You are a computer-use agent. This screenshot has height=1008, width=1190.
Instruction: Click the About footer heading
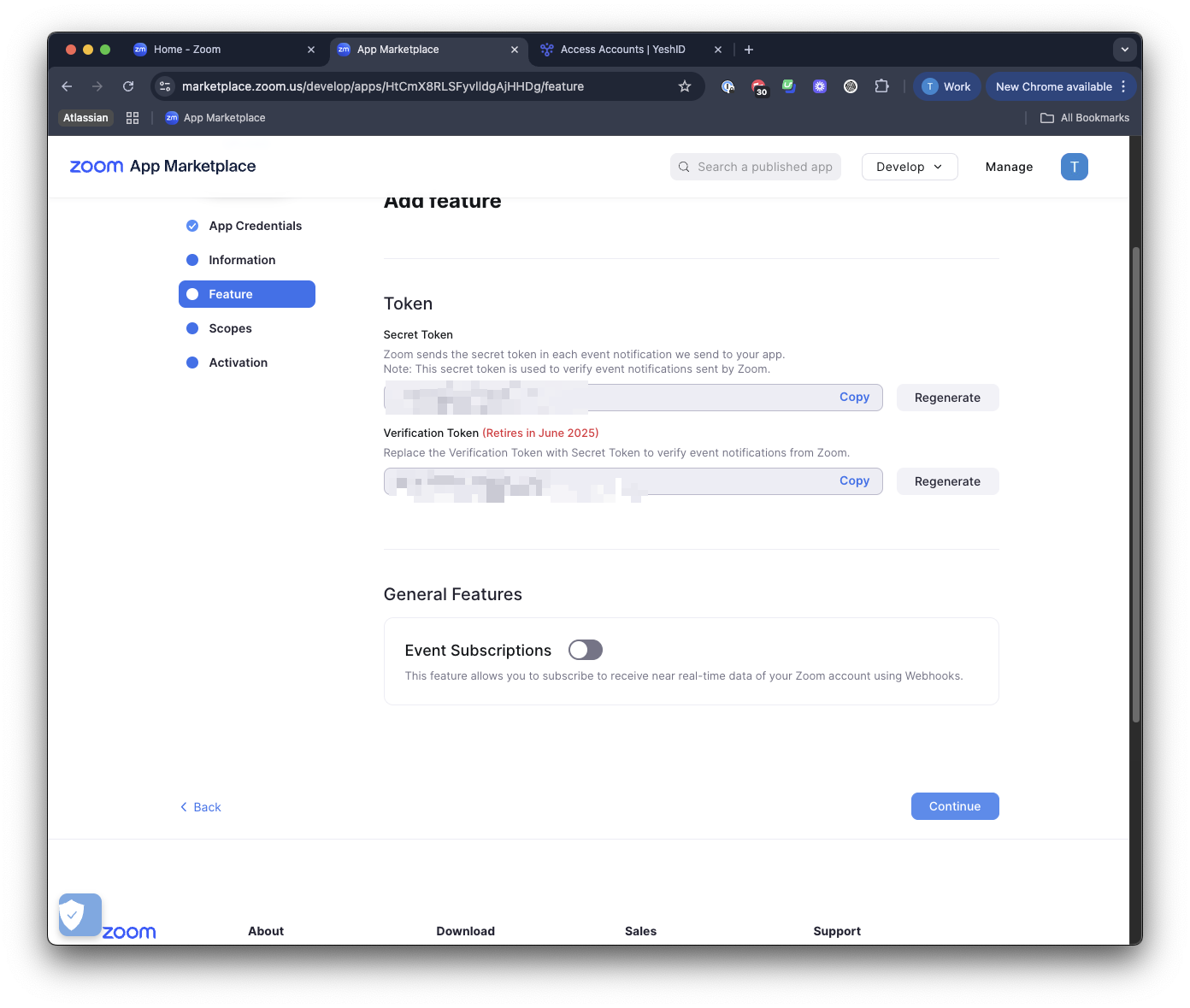pyautogui.click(x=266, y=931)
